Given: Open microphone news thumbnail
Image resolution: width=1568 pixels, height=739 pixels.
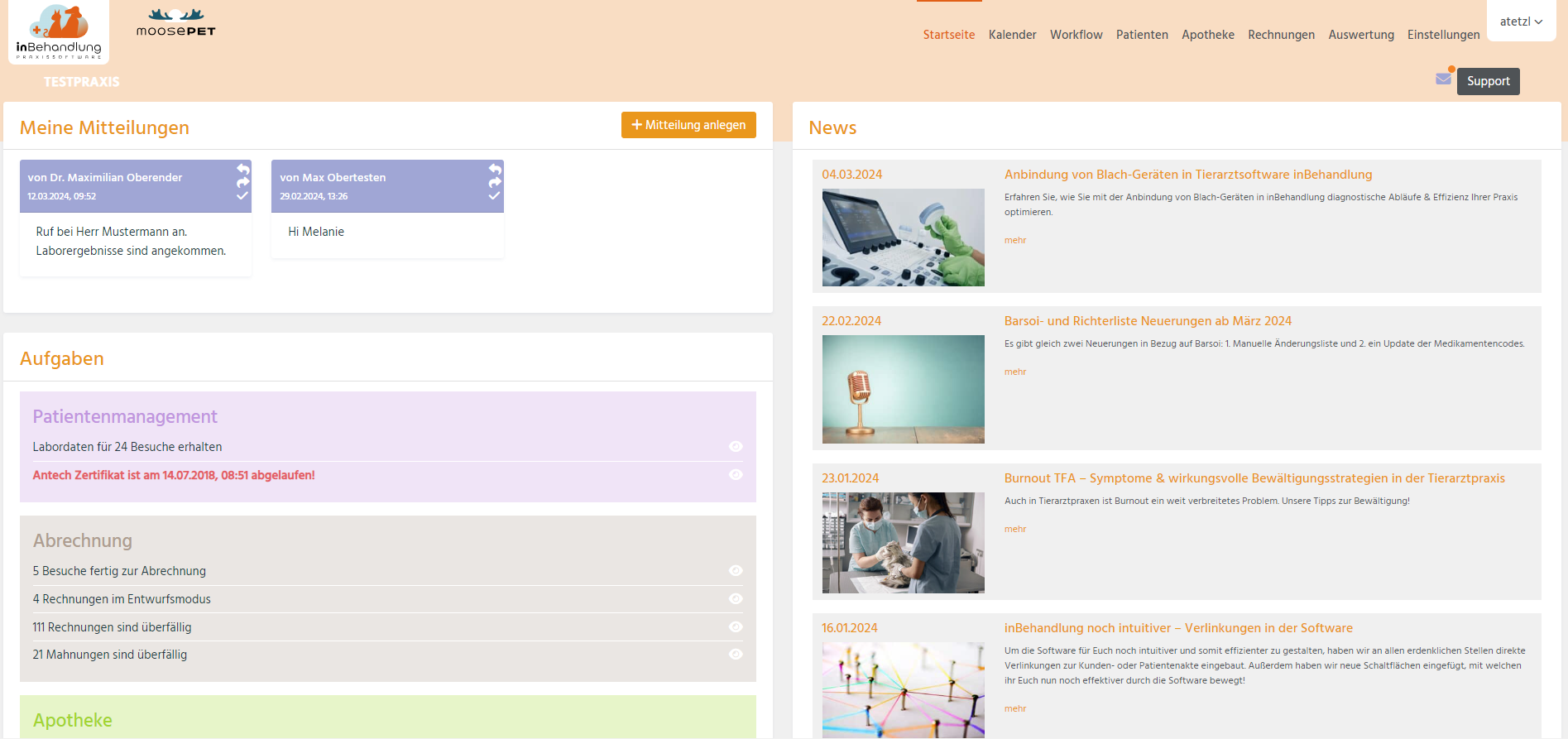Looking at the screenshot, I should tap(904, 389).
